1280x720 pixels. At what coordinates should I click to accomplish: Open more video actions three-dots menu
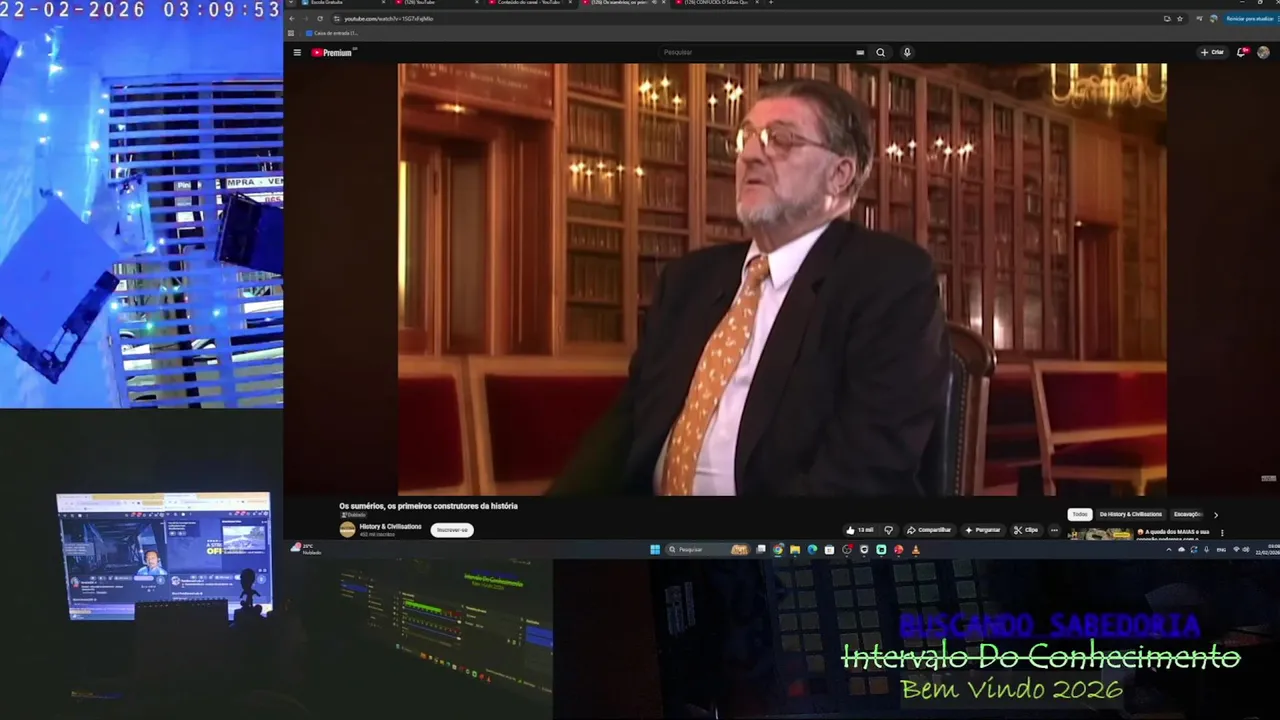pos(1054,530)
